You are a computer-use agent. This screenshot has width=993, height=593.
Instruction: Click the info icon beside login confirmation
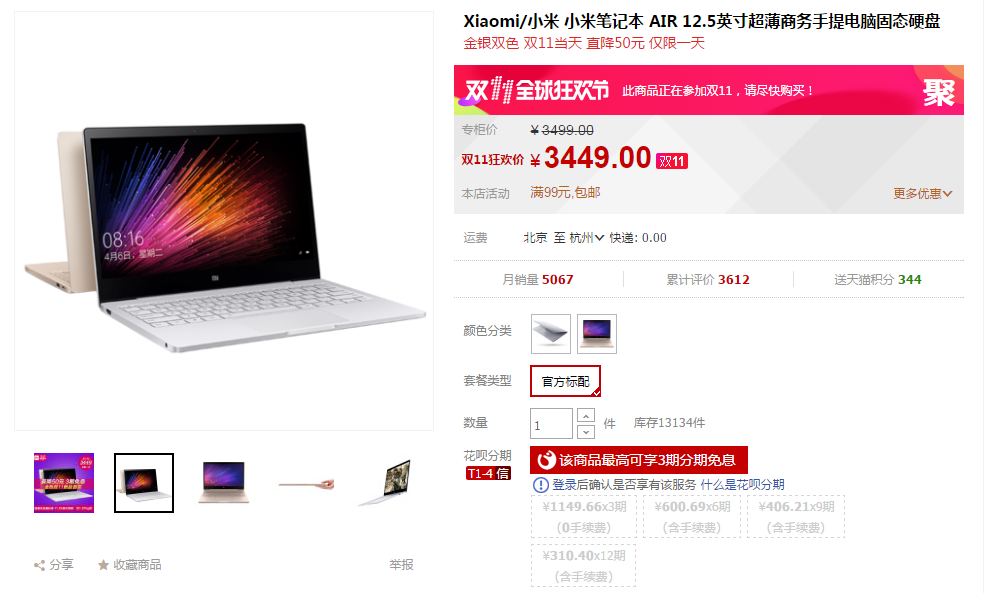[541, 485]
